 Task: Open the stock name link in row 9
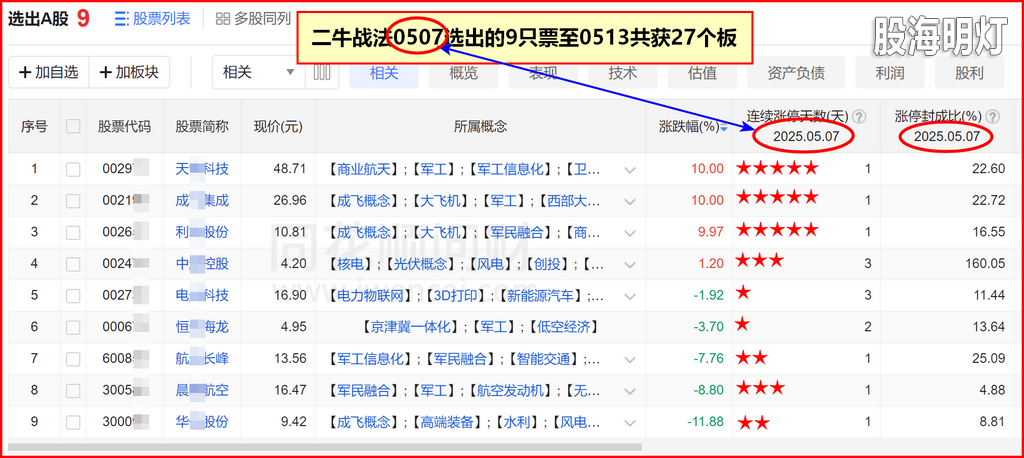(202, 421)
